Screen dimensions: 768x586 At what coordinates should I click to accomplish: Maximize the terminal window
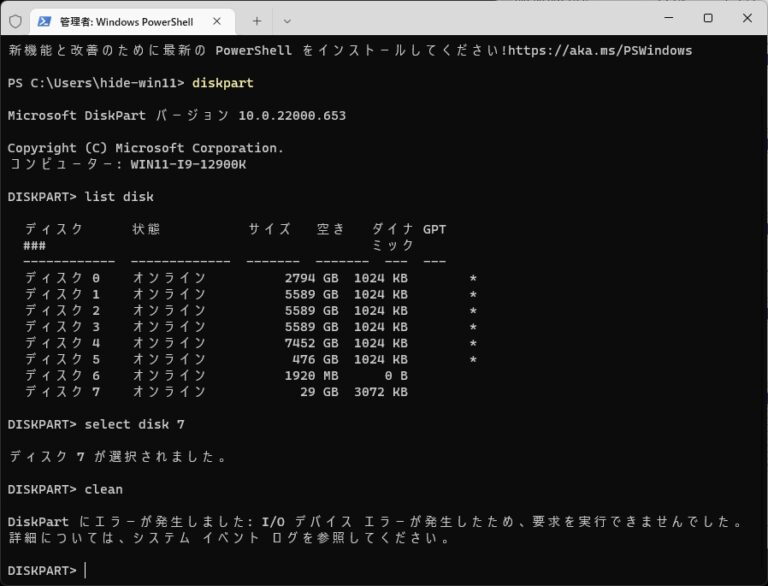(707, 18)
